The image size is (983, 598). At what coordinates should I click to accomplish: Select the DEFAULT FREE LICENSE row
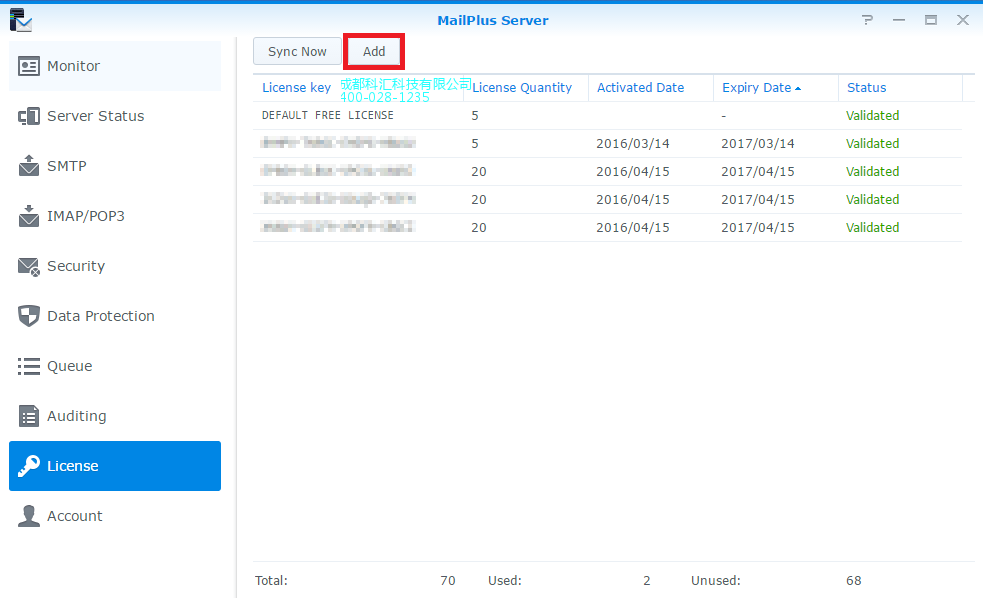(x=607, y=115)
